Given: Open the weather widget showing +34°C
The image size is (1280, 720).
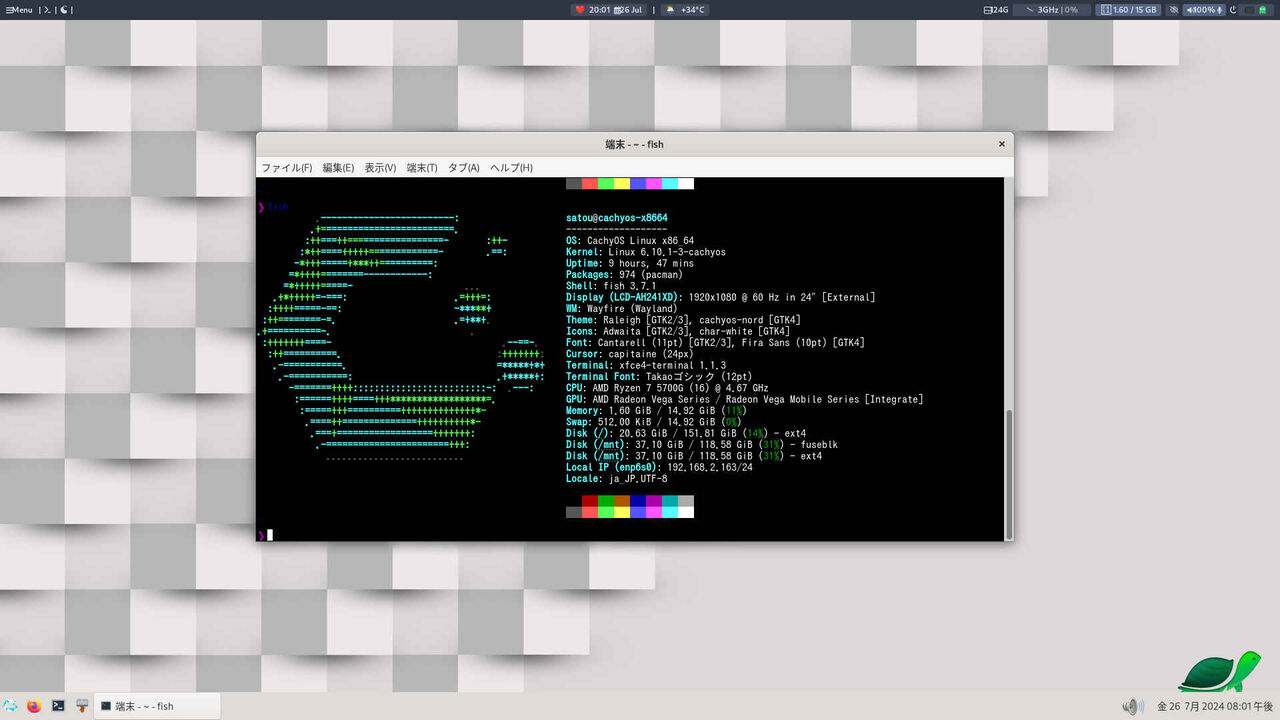Looking at the screenshot, I should 685,10.
